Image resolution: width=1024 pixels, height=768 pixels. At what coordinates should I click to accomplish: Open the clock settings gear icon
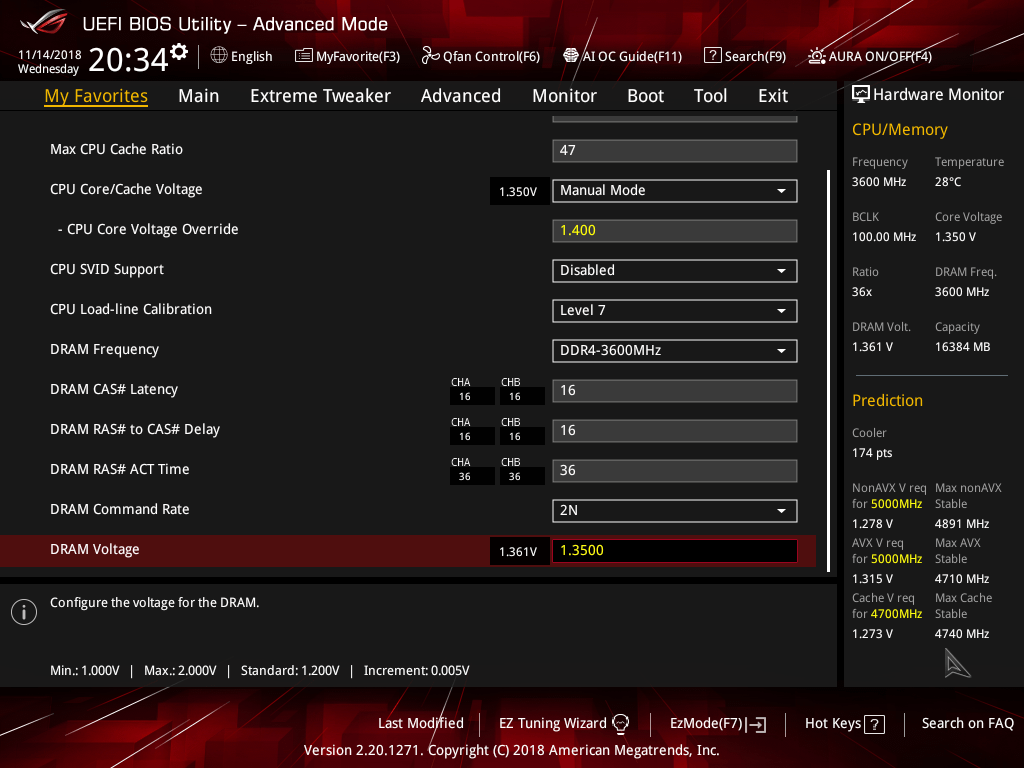pos(180,51)
